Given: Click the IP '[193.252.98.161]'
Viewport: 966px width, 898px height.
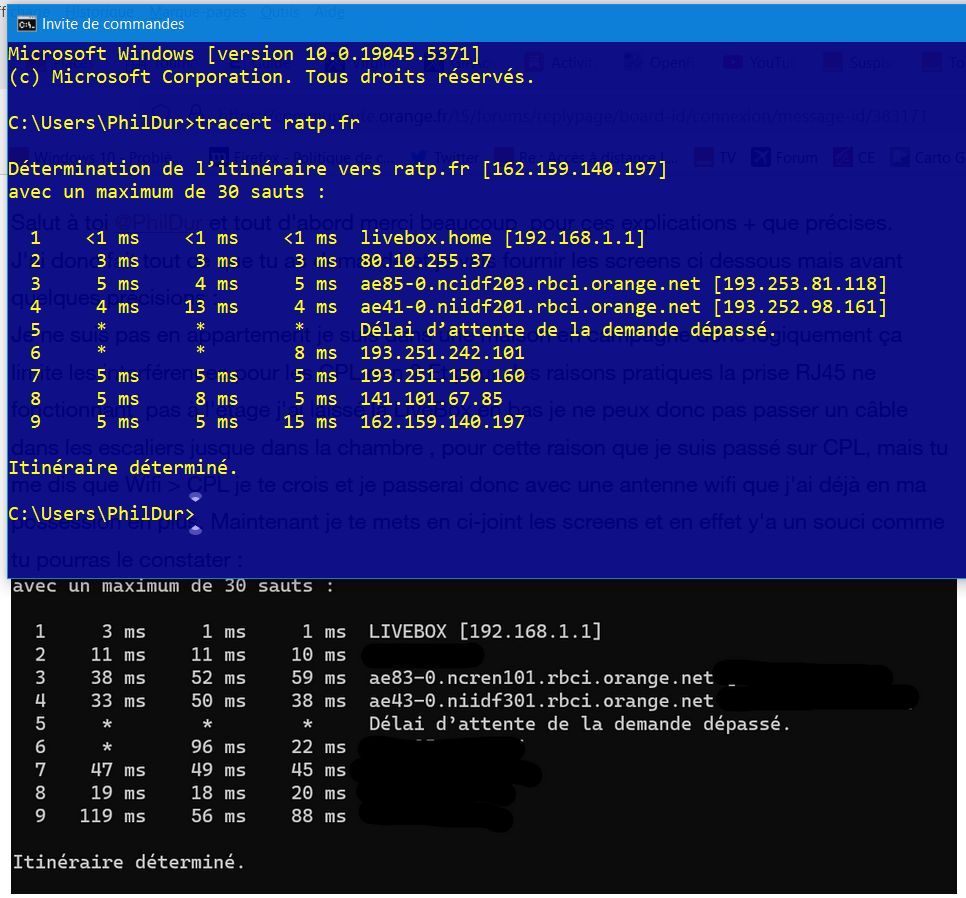Looking at the screenshot, I should (800, 307).
